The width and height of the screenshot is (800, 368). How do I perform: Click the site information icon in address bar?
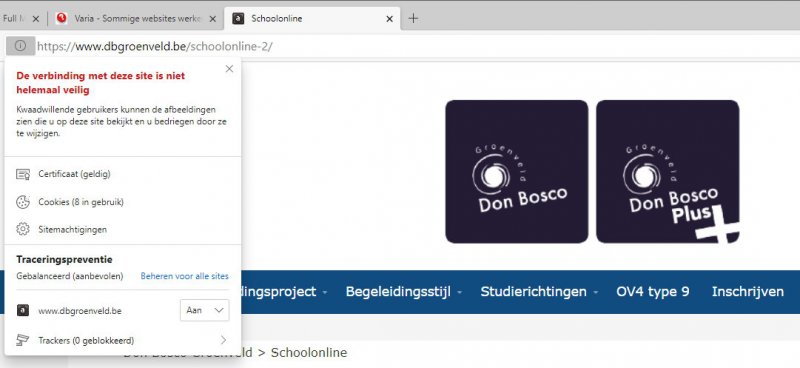coord(20,46)
